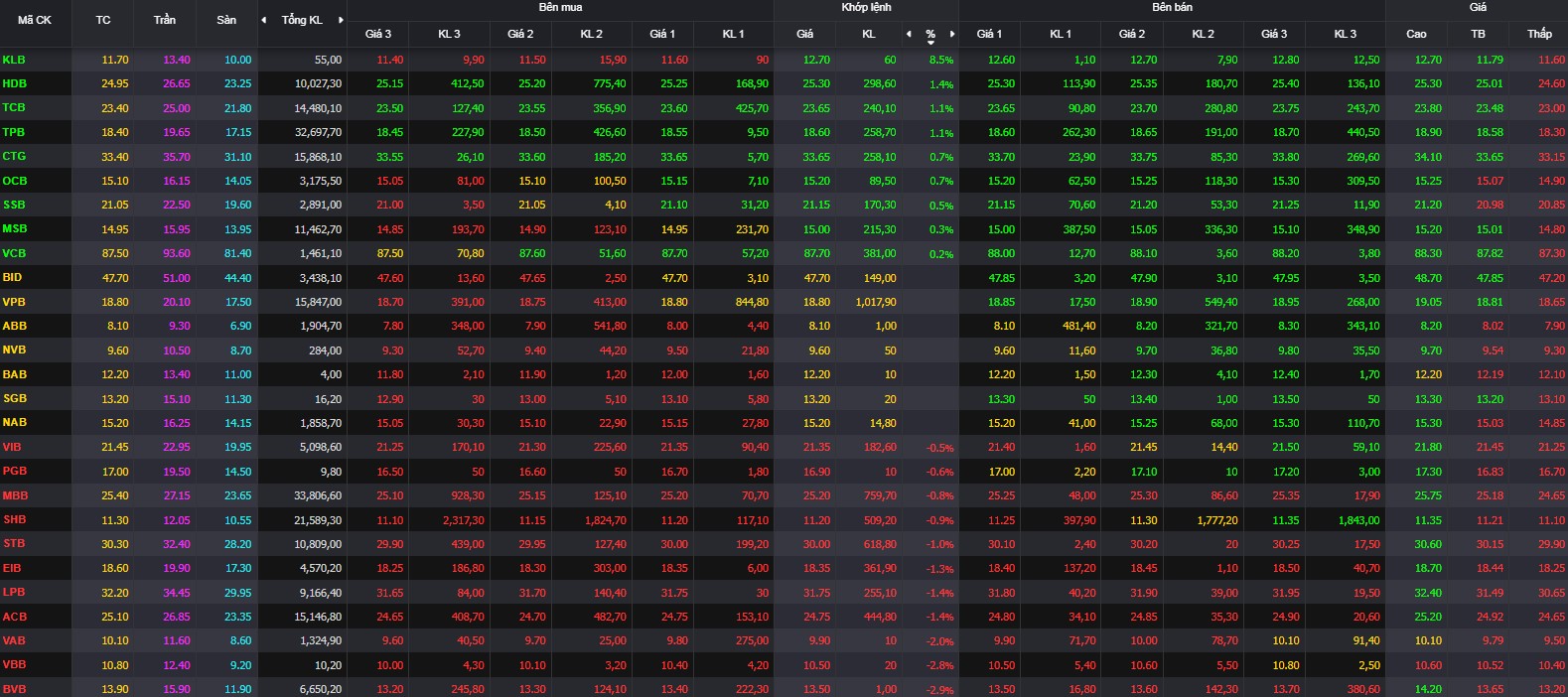This screenshot has width=1568, height=697.
Task: Click the Khớp lệnh group header
Action: [x=866, y=7]
